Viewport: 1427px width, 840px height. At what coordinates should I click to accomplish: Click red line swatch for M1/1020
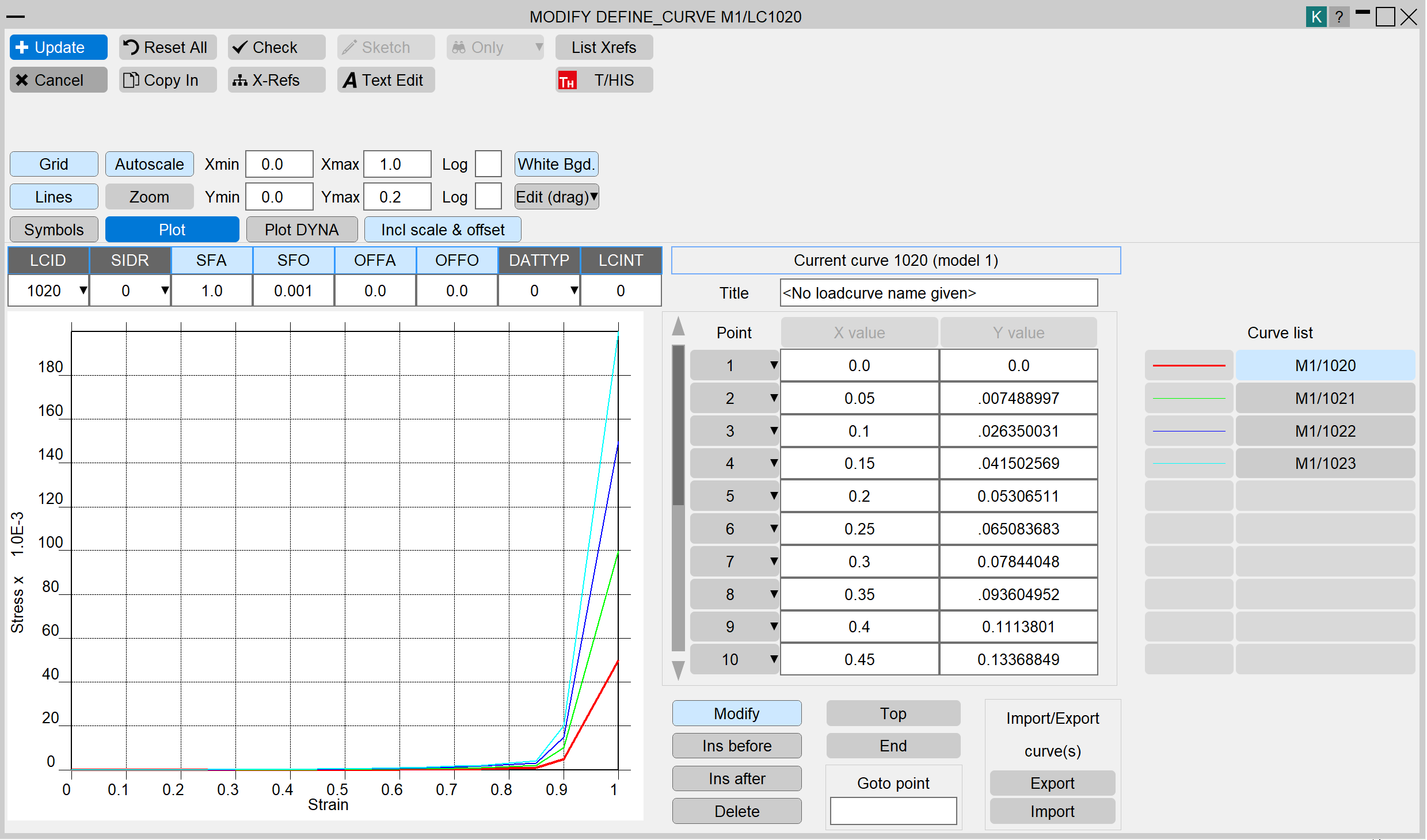1189,365
